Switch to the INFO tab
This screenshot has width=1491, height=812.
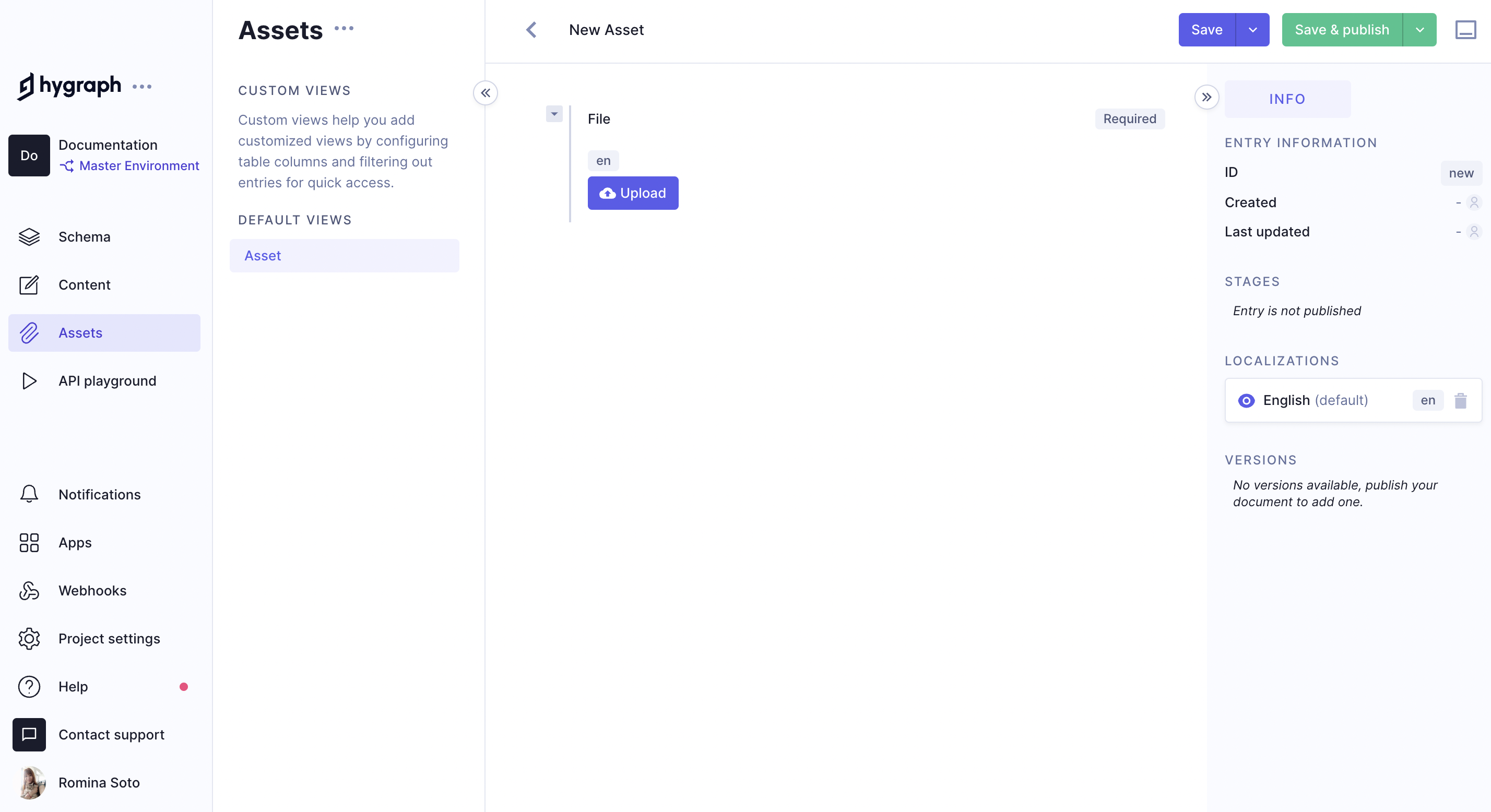[x=1287, y=99]
